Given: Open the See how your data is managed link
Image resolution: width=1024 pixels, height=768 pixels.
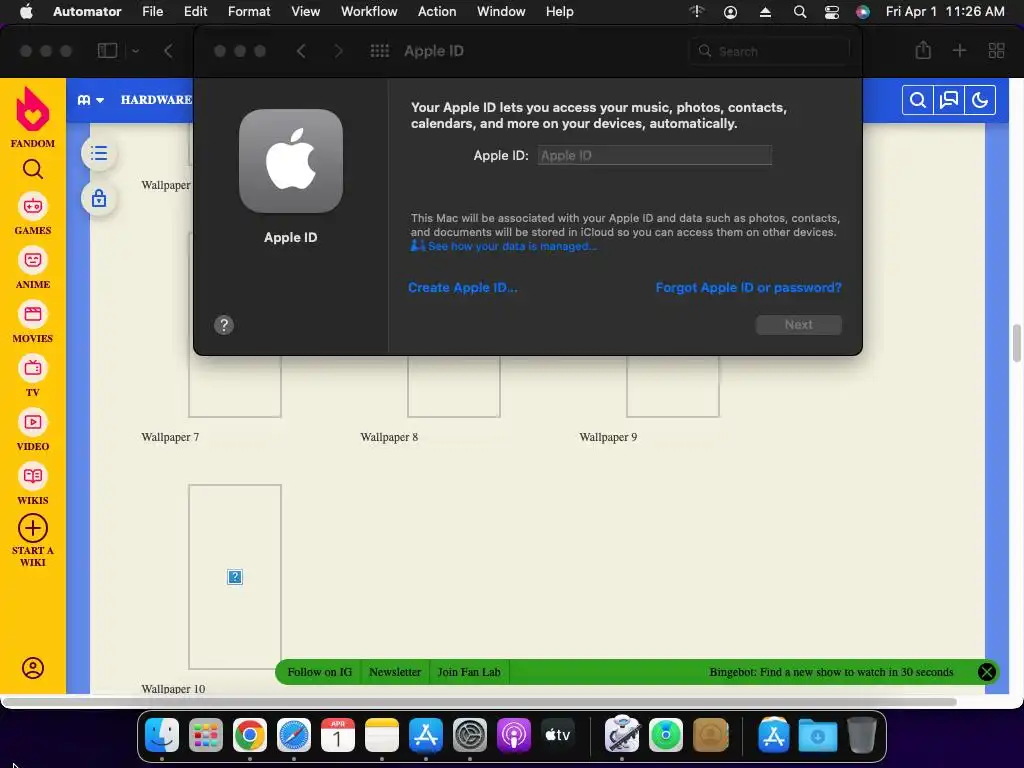Looking at the screenshot, I should [512, 246].
